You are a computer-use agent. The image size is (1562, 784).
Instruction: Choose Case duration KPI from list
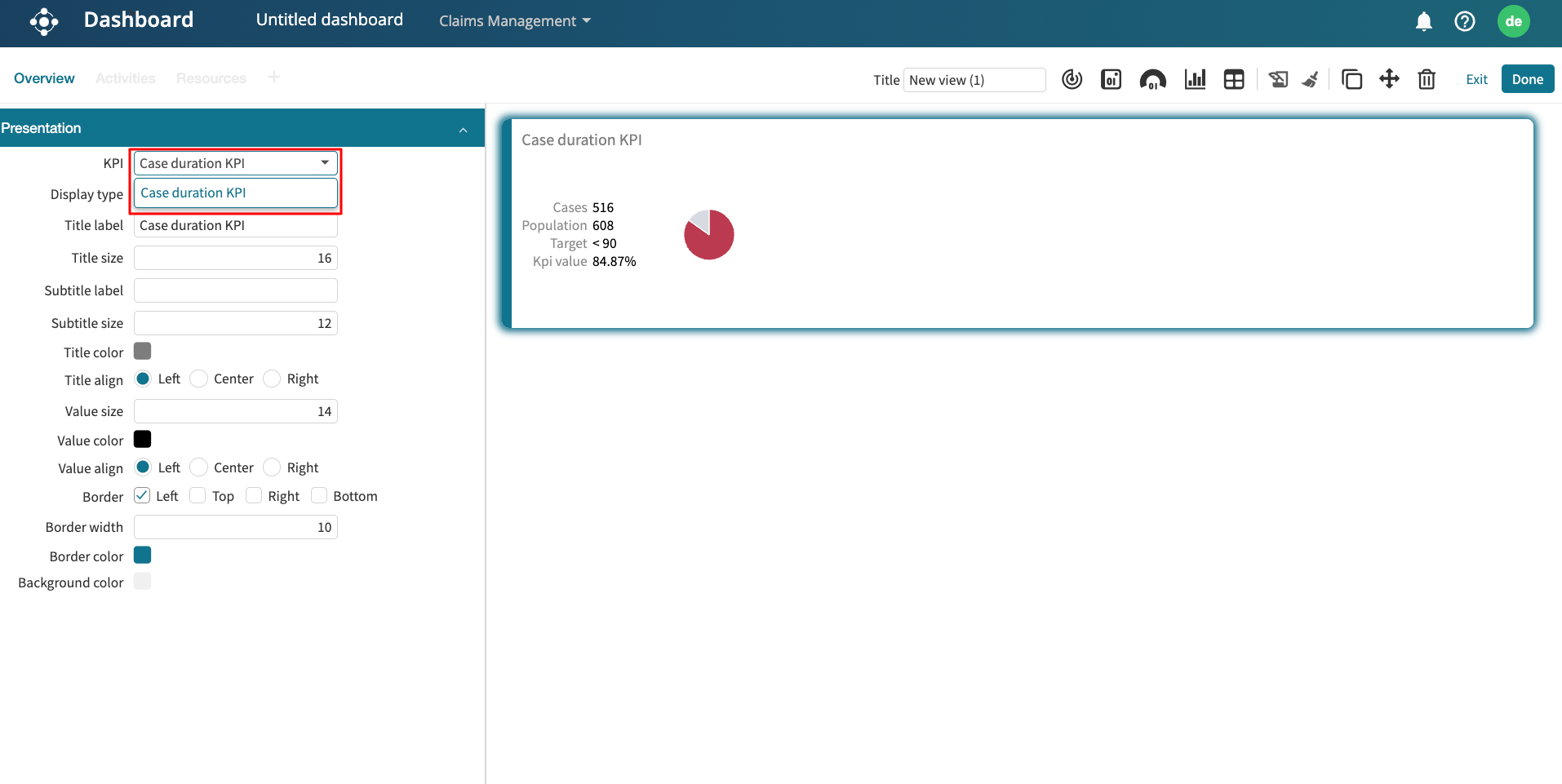pos(193,193)
